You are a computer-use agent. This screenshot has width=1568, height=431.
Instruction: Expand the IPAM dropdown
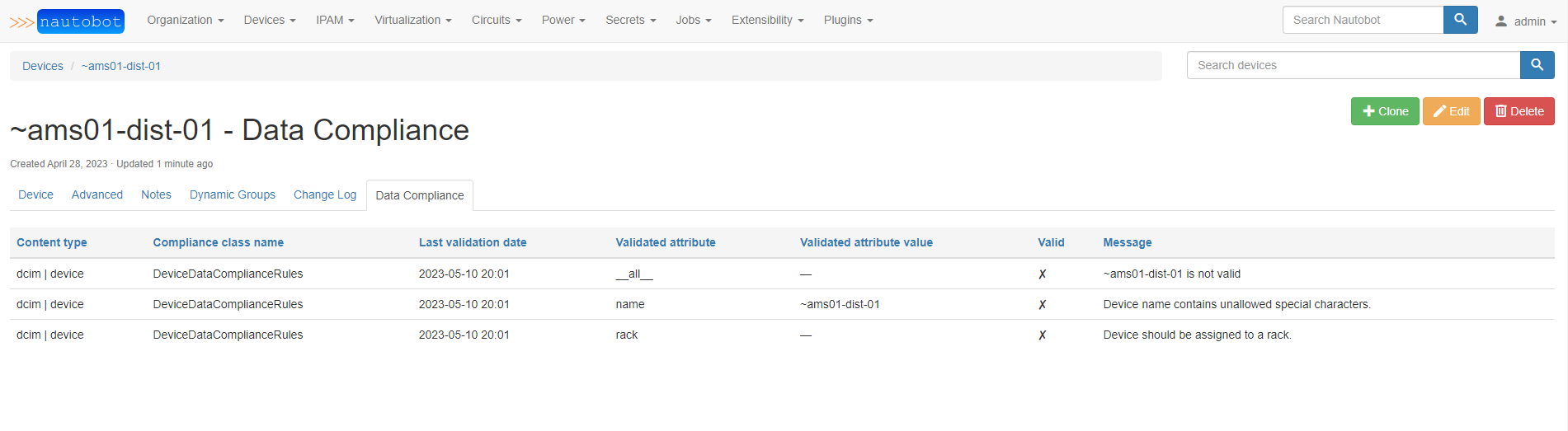(x=334, y=20)
